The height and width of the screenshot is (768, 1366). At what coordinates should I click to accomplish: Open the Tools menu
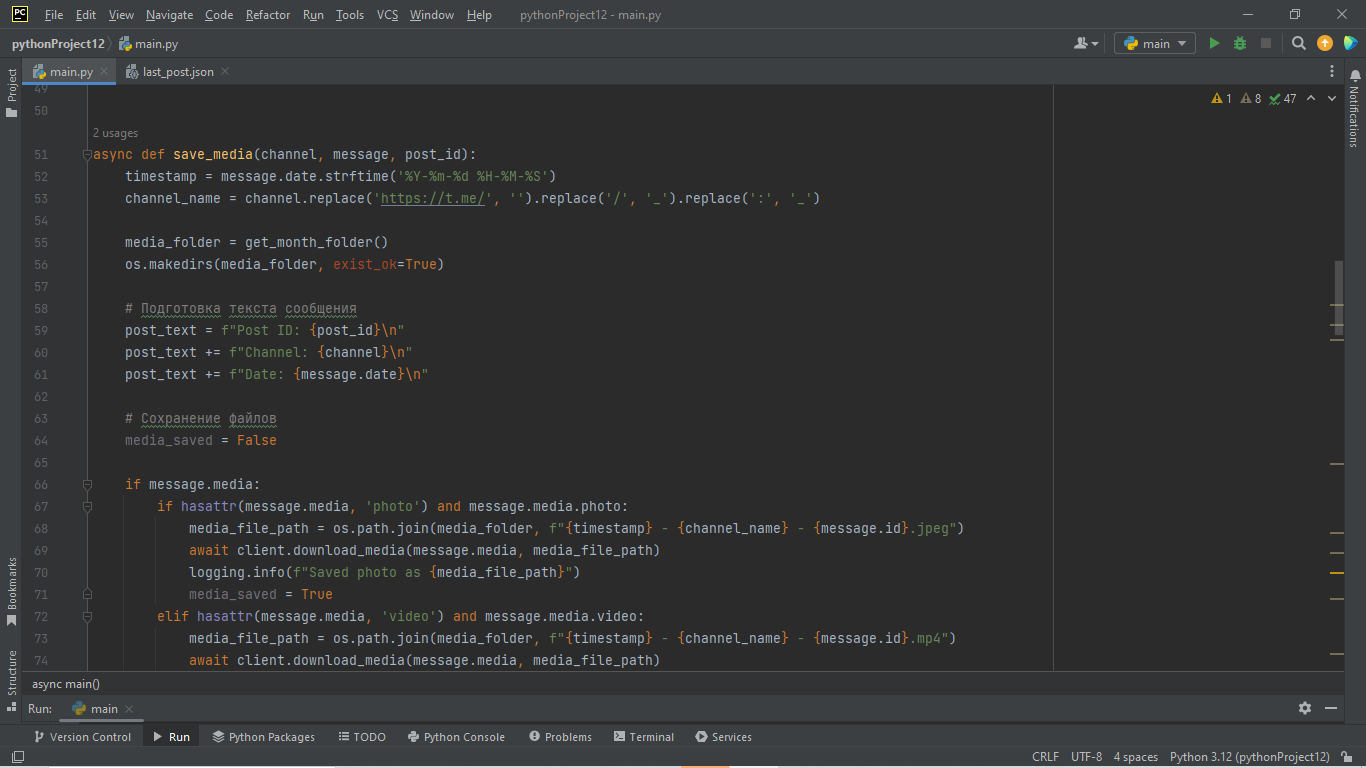coord(350,15)
